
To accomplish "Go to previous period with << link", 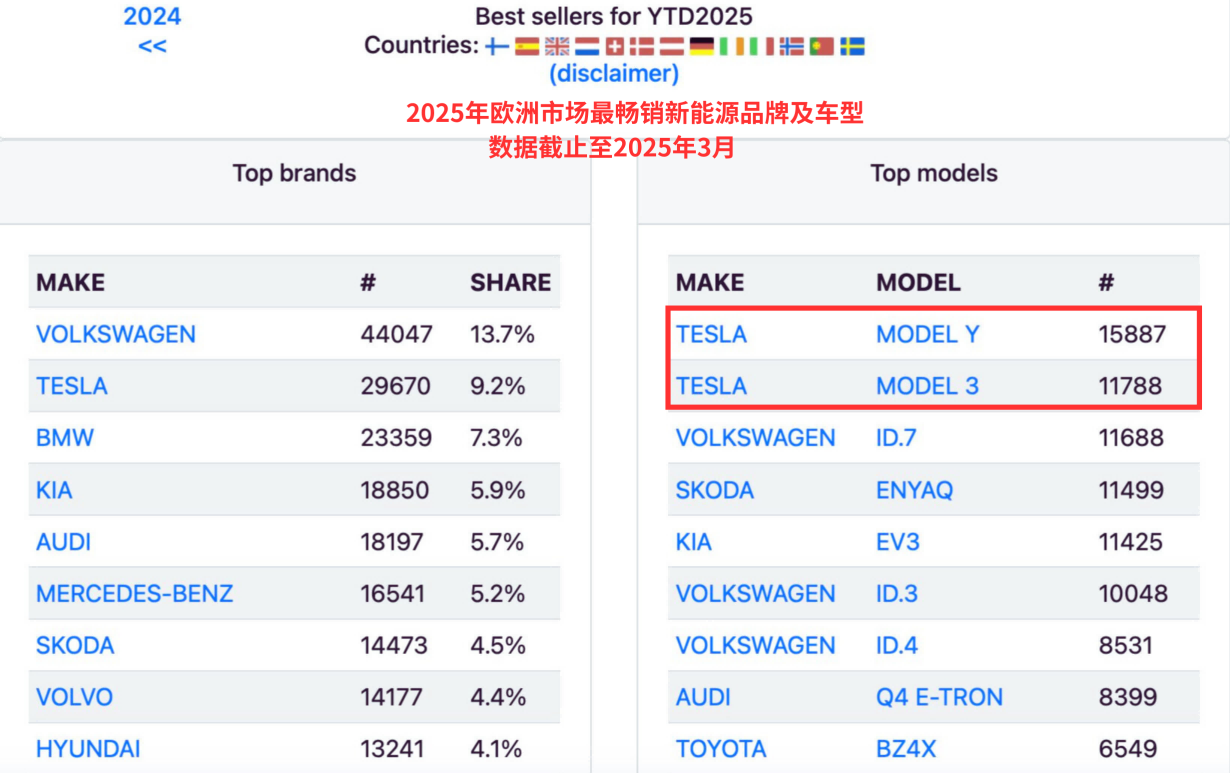I will coord(152,46).
